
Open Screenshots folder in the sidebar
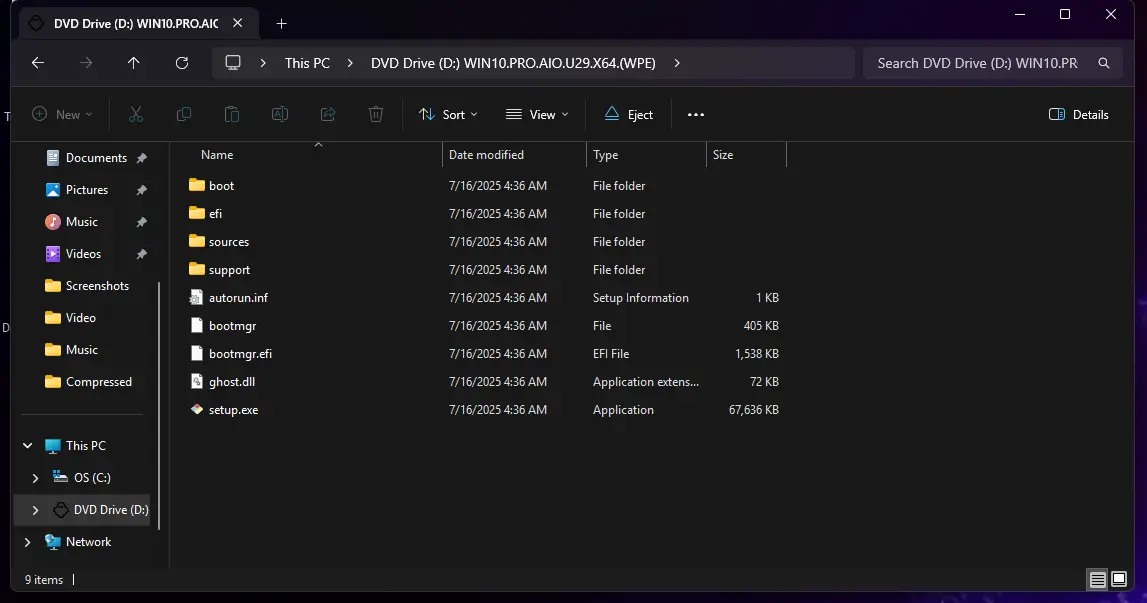[97, 286]
